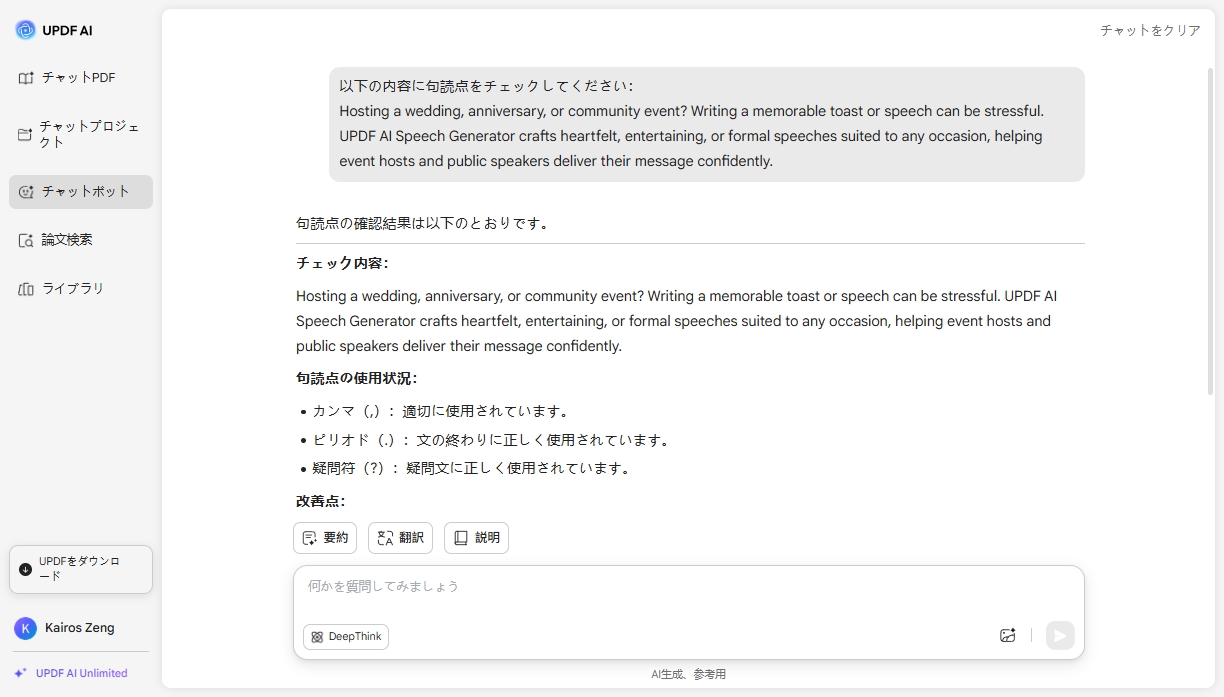
Task: Toggle the DeepThink mode button
Action: tap(346, 637)
